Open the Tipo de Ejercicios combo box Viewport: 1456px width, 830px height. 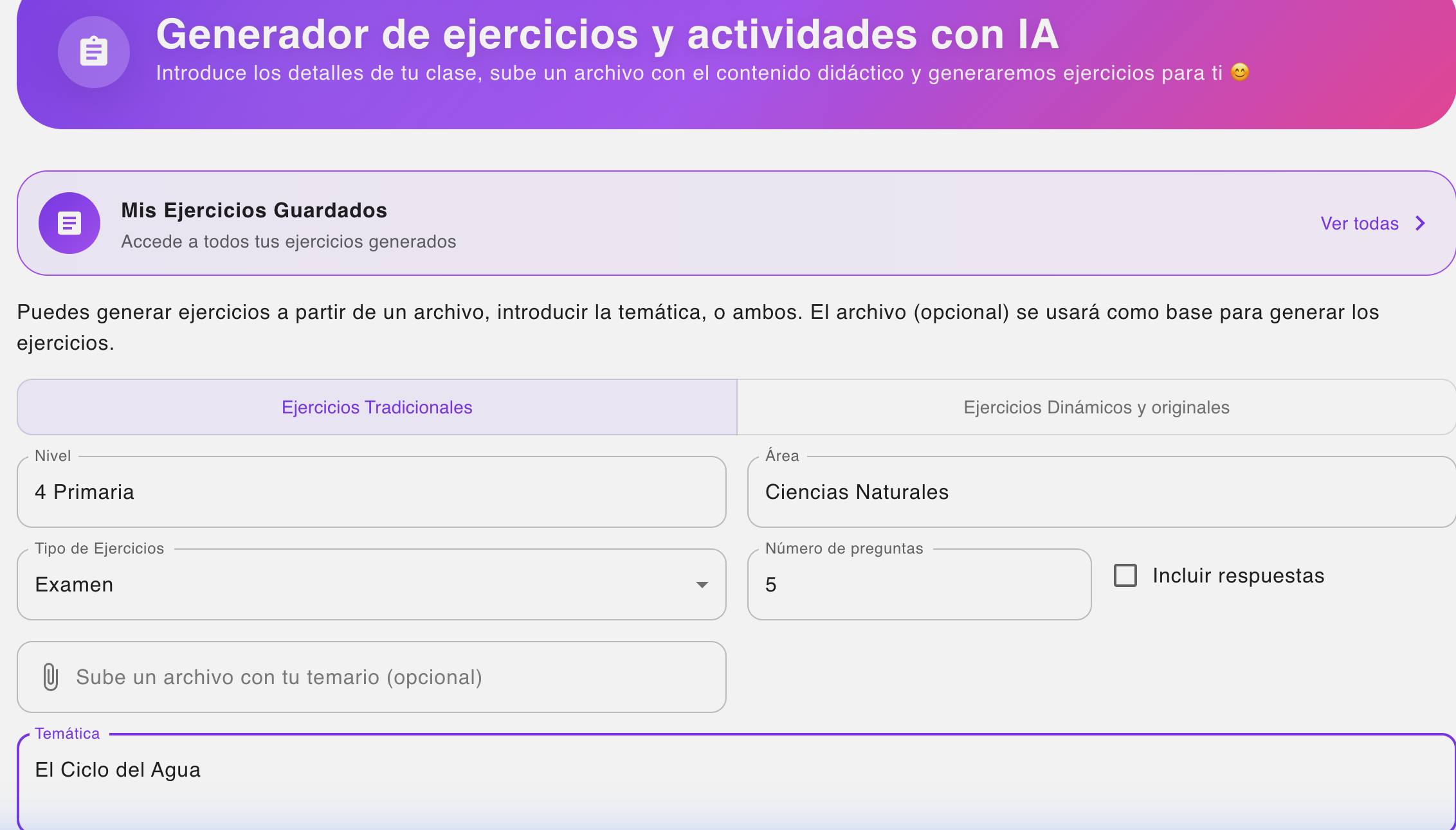pos(371,584)
